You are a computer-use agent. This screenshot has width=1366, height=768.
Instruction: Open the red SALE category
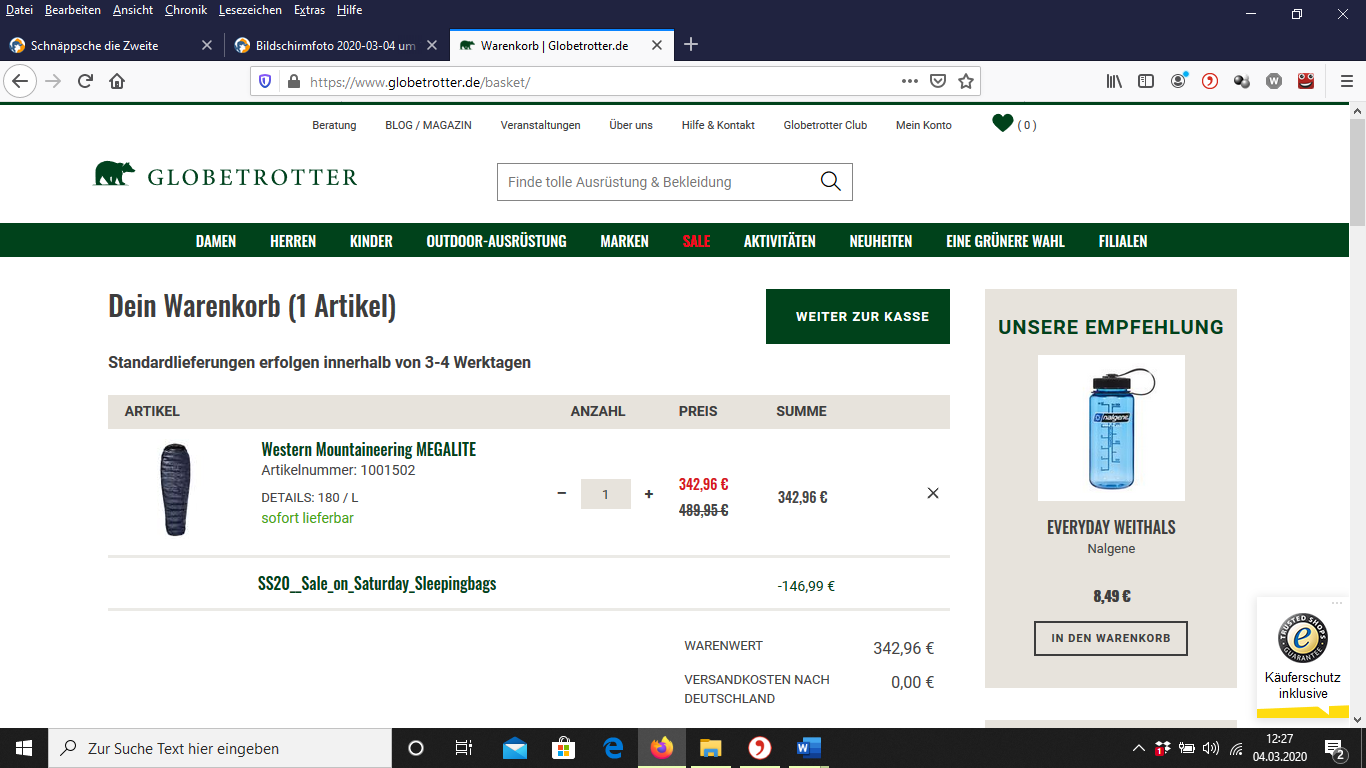[696, 241]
